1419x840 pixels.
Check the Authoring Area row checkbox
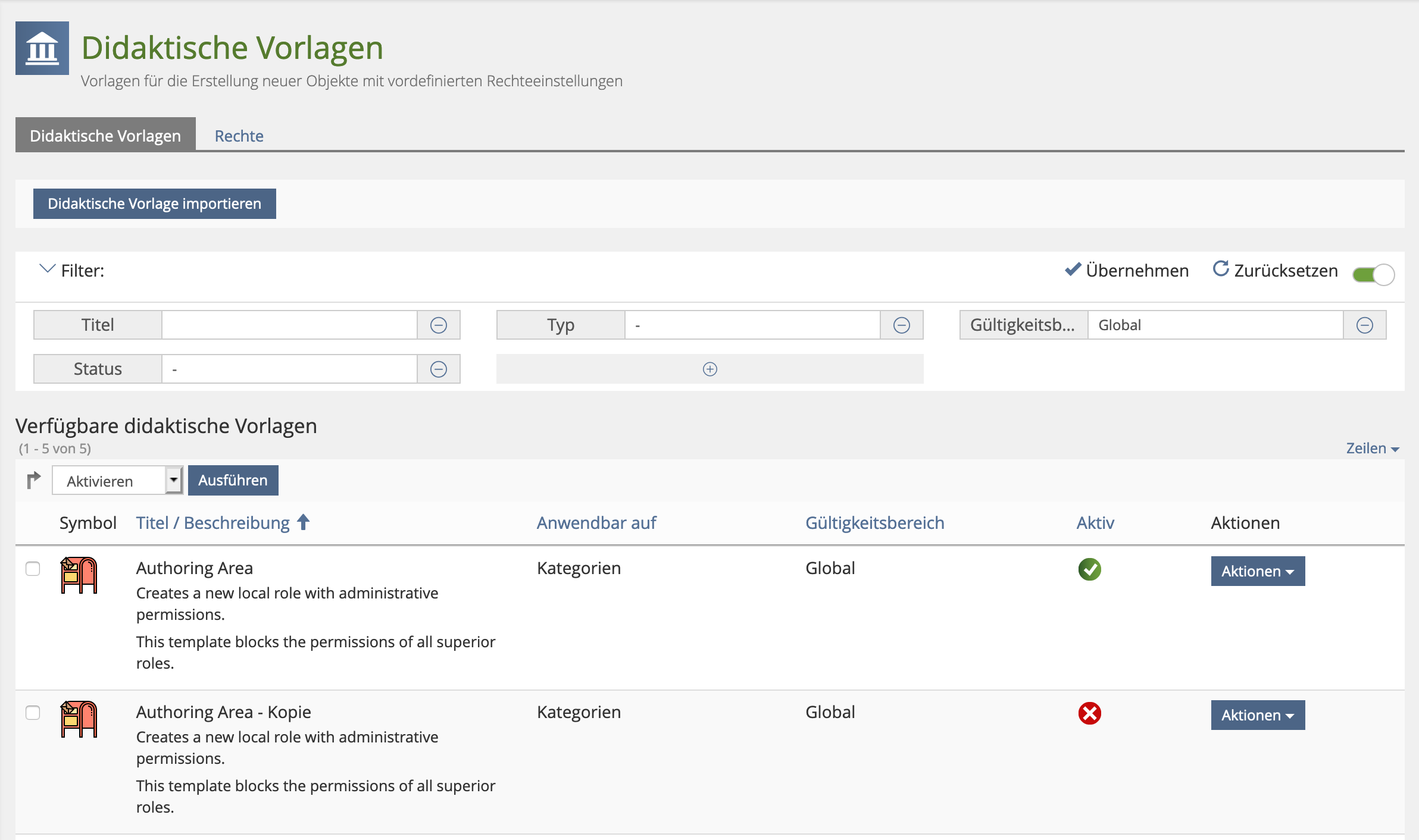point(33,569)
